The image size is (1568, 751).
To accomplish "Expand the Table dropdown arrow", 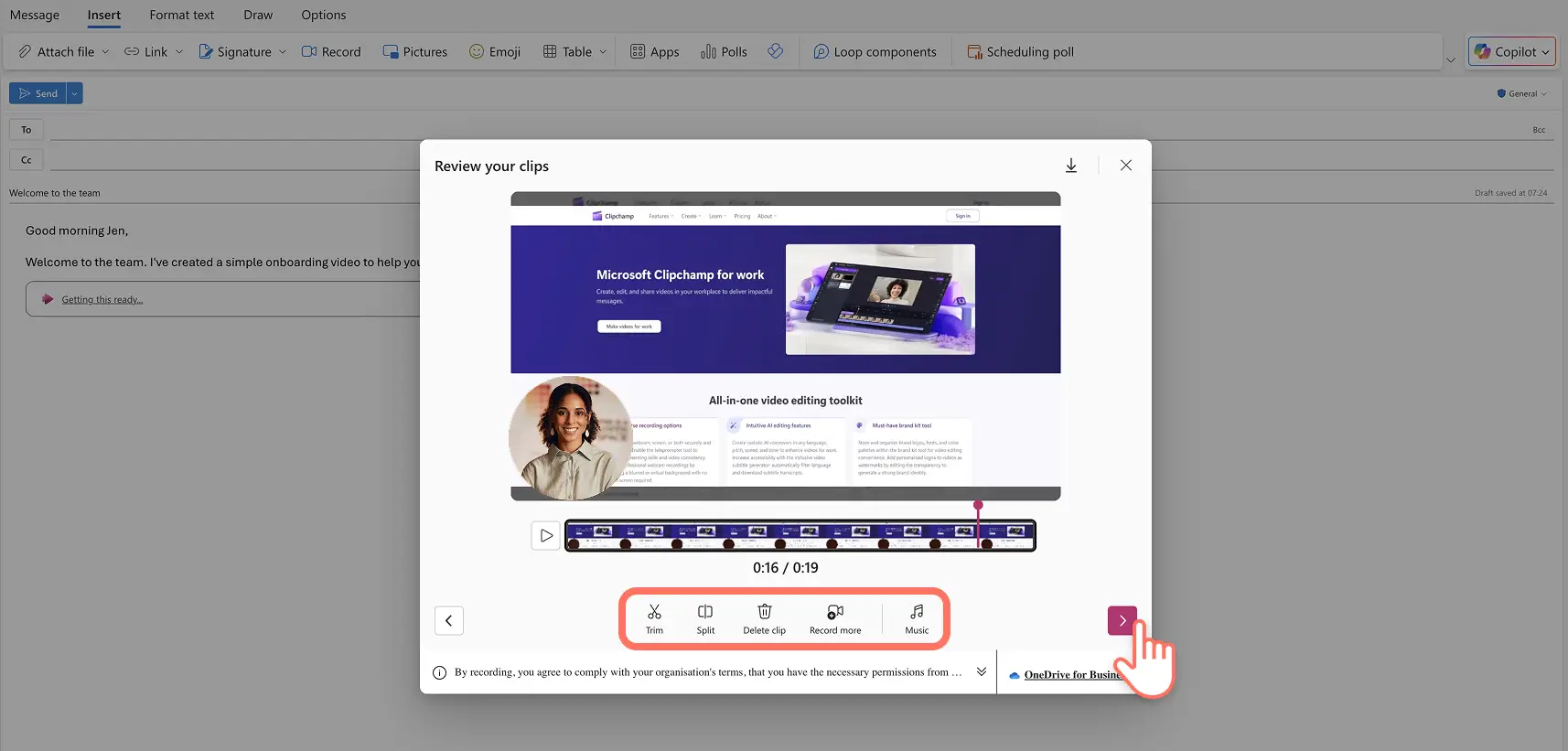I will 603,52.
